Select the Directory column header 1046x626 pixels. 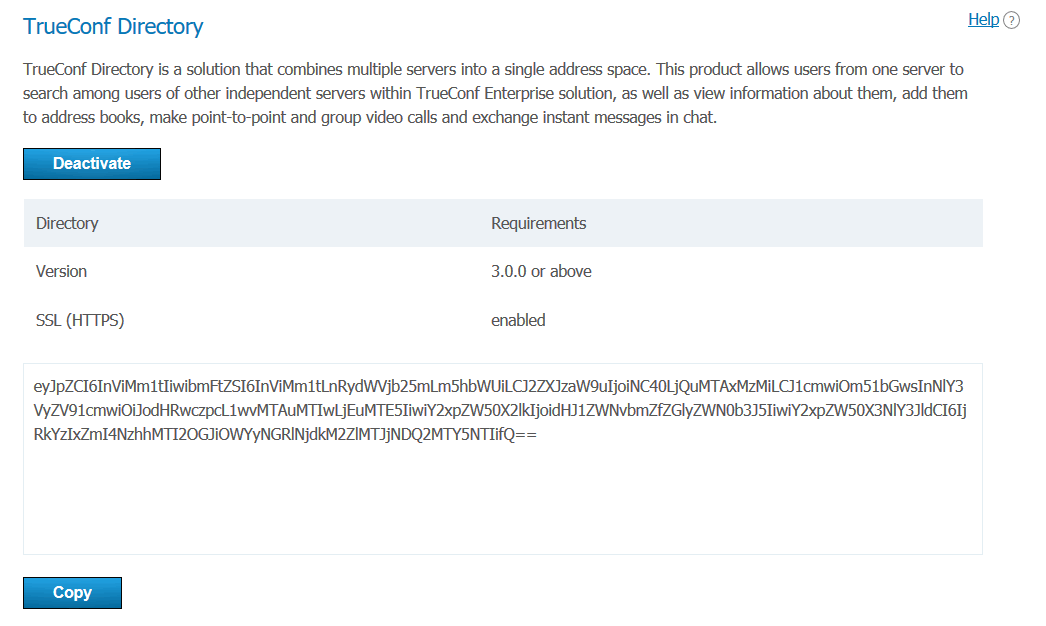pyautogui.click(x=67, y=223)
